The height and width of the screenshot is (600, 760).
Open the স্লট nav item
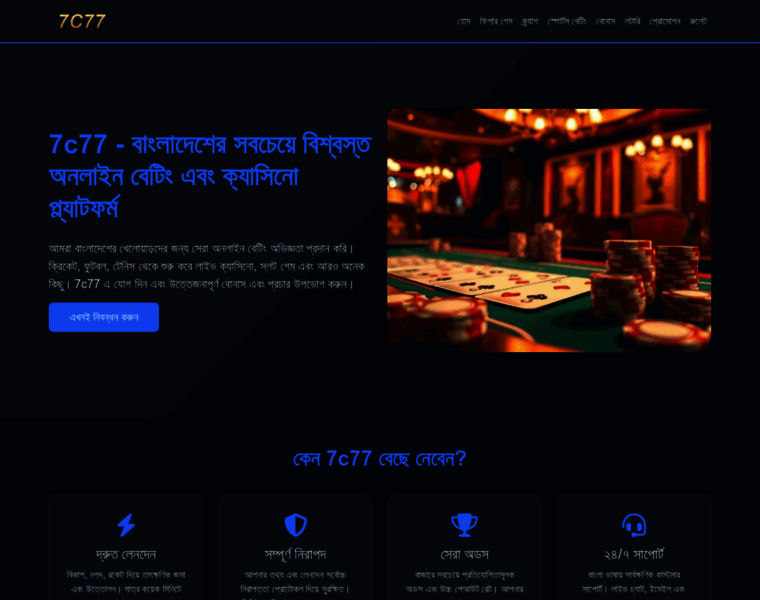(698, 21)
